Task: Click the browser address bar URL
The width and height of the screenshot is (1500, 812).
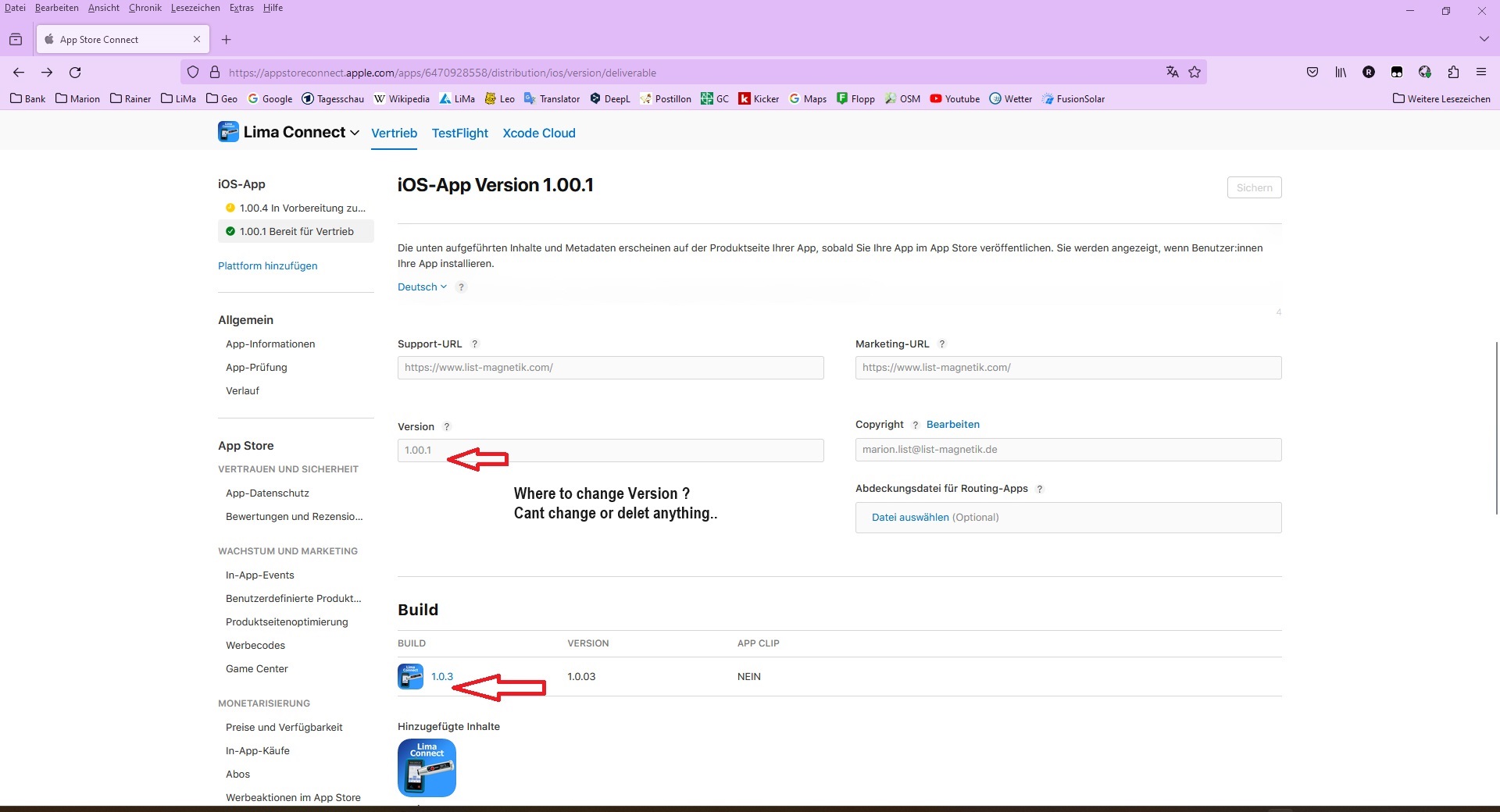Action: (442, 73)
